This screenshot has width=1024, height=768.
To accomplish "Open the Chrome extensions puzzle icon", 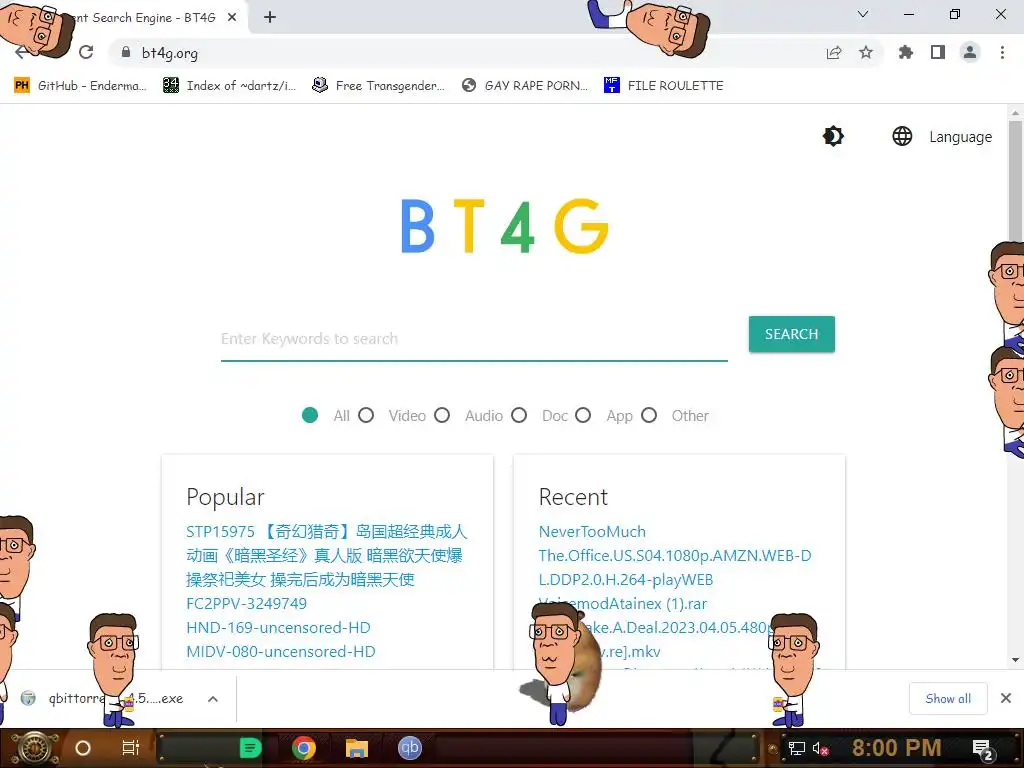I will click(905, 52).
